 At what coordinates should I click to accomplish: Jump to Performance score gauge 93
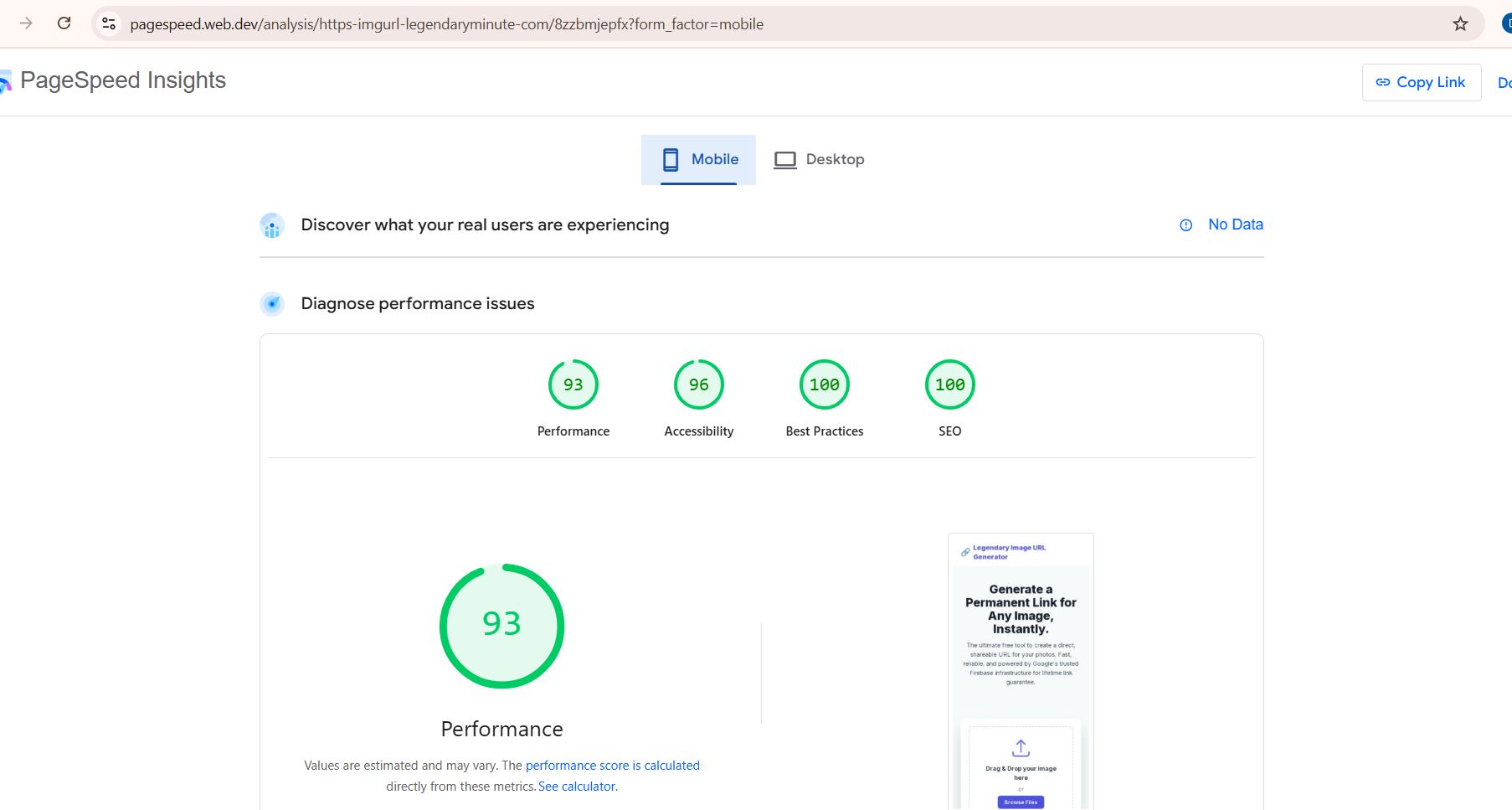click(x=573, y=384)
